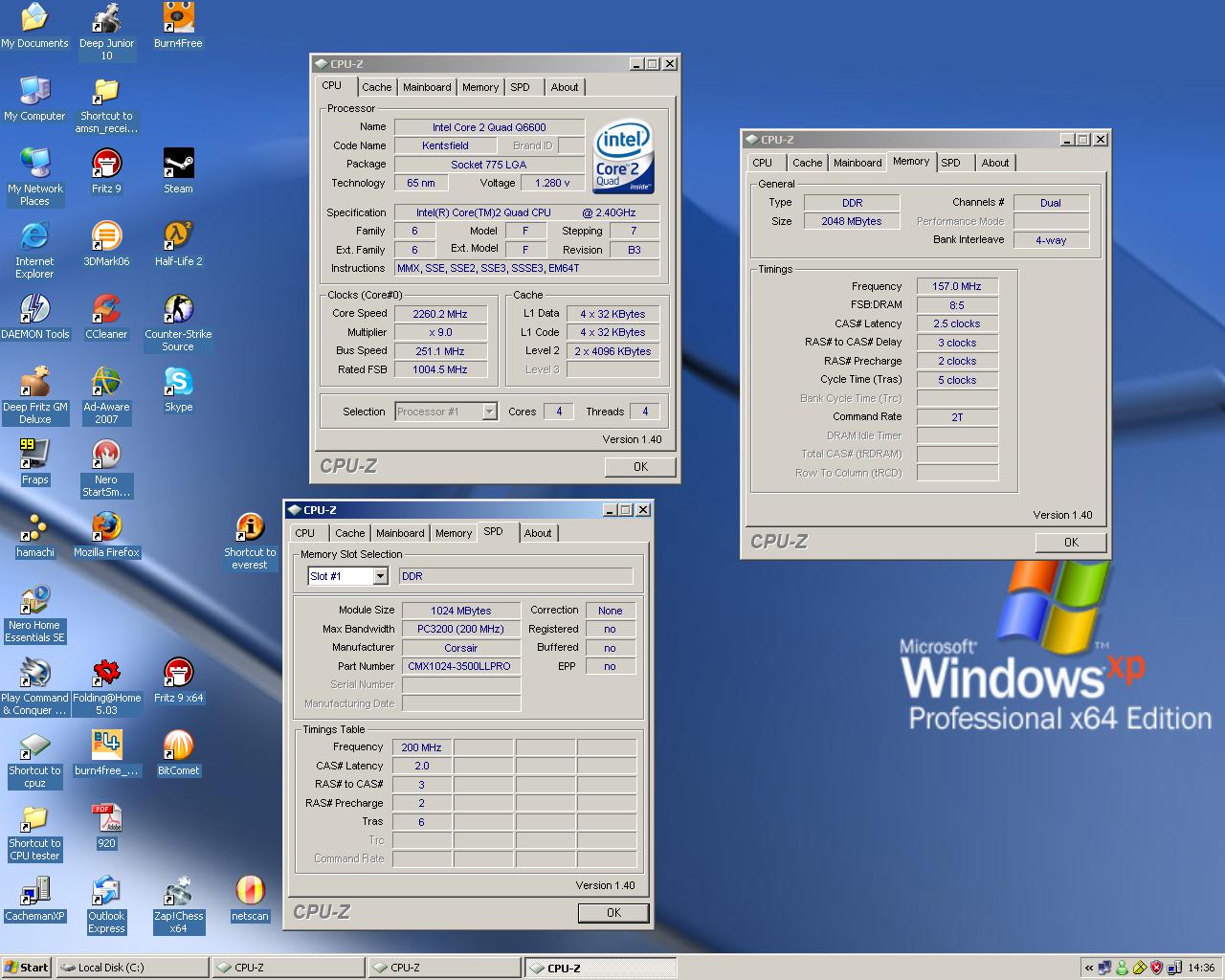The width and height of the screenshot is (1225, 980).
Task: Switch to CPU tab in Memory window
Action: (762, 163)
